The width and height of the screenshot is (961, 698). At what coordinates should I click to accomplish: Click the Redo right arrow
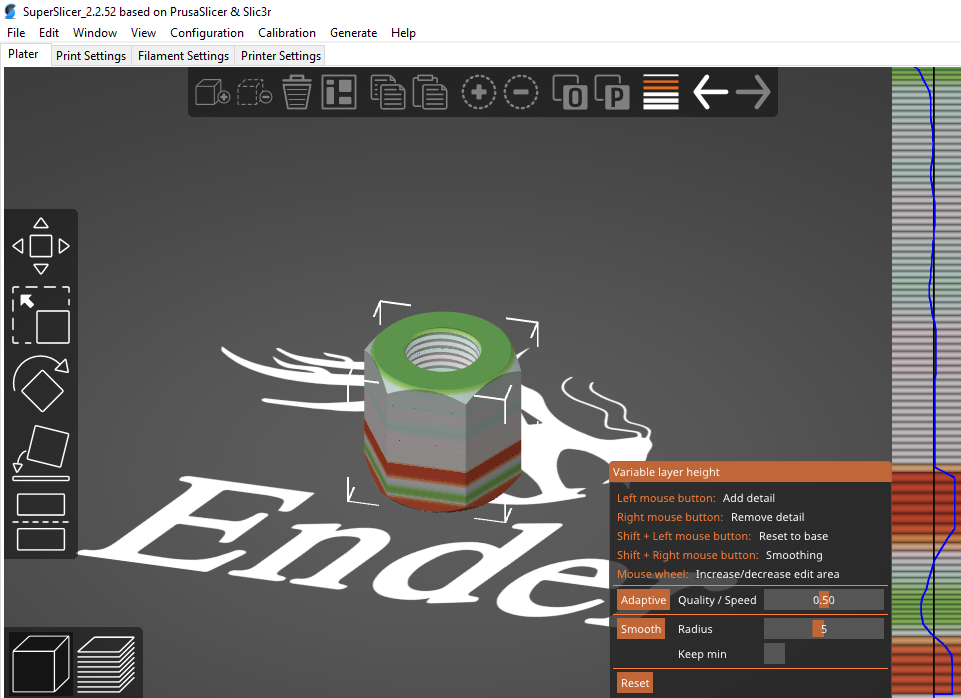coord(753,92)
